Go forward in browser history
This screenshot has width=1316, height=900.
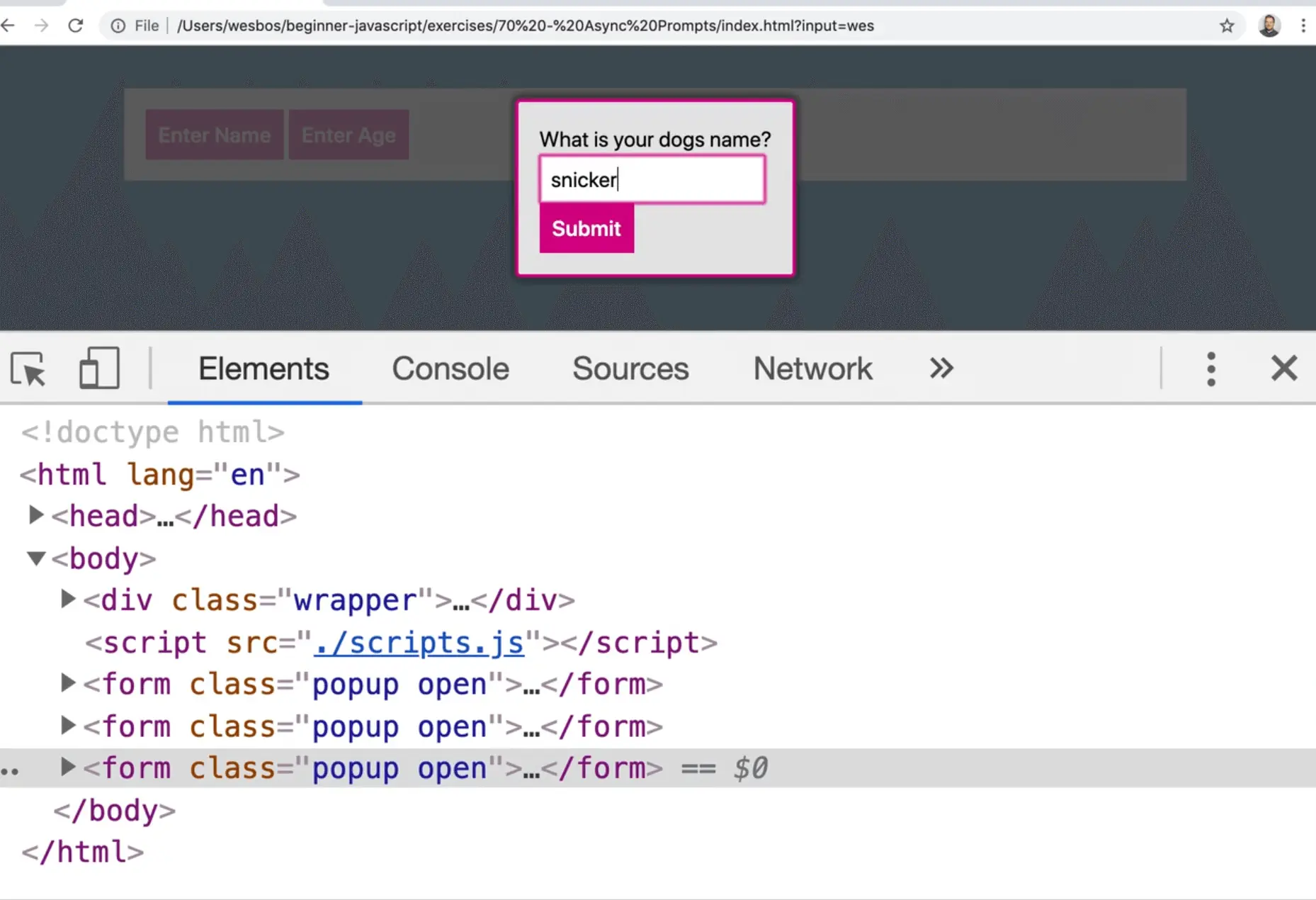(42, 26)
